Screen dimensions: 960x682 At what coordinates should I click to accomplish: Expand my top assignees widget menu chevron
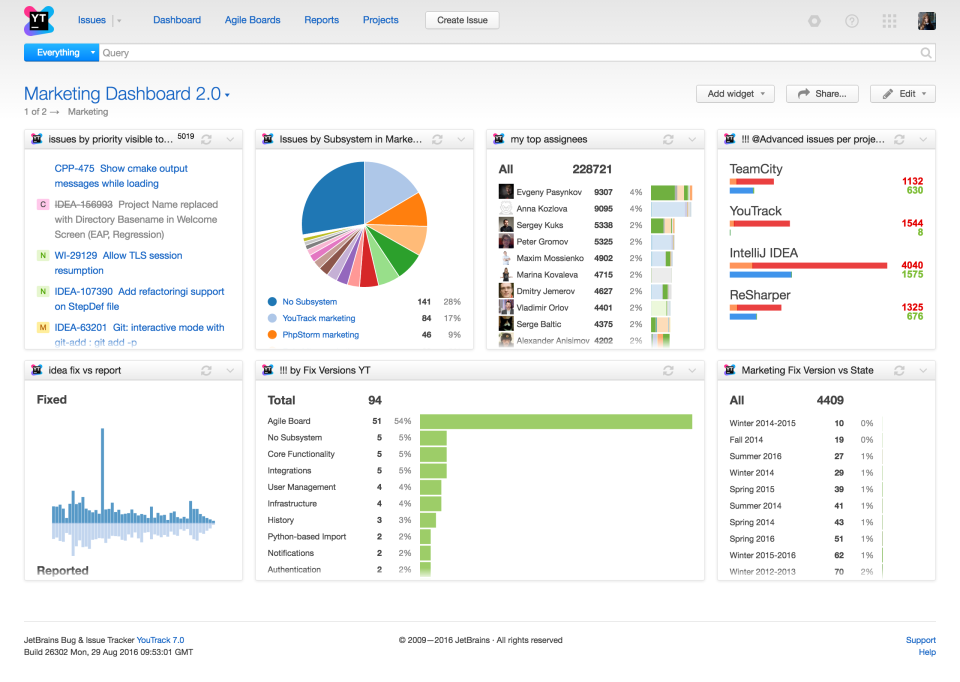[x=692, y=140]
